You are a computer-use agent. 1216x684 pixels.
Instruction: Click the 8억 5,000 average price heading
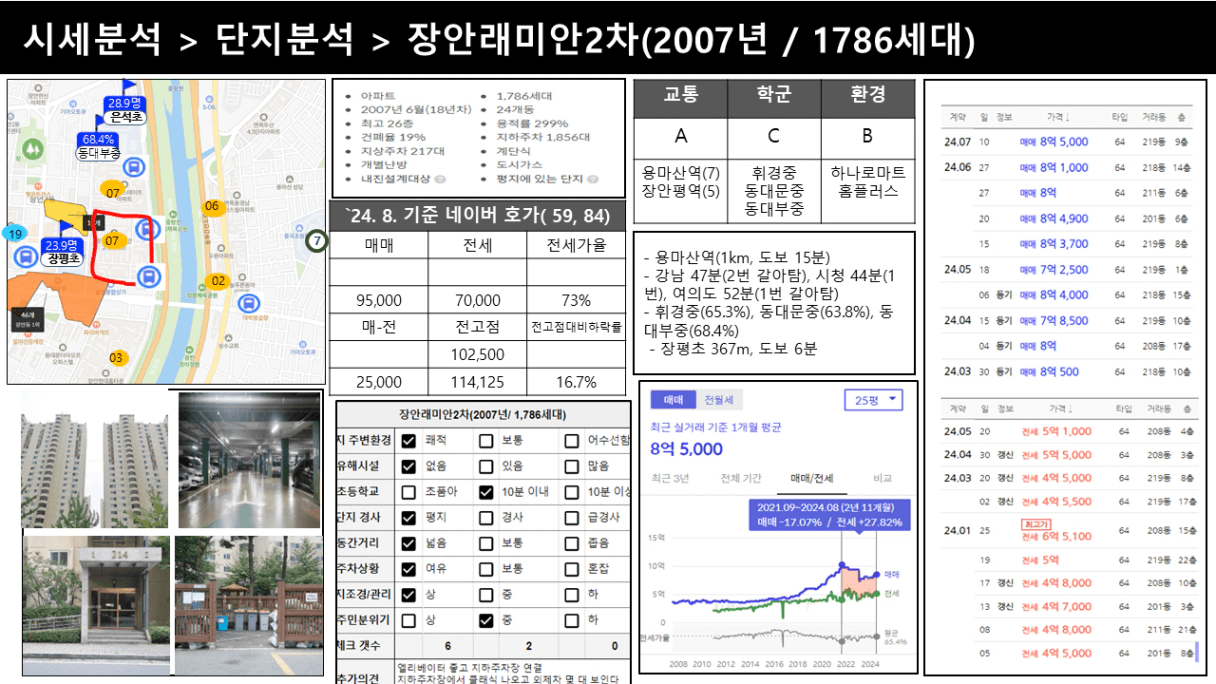tap(686, 449)
